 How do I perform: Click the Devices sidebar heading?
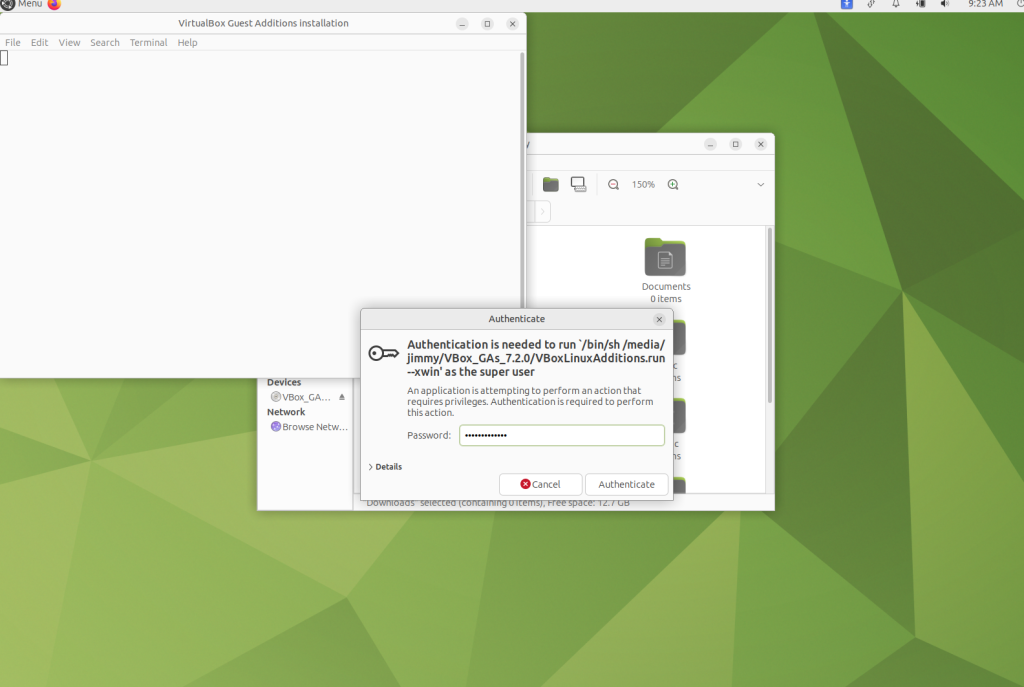pyautogui.click(x=284, y=383)
